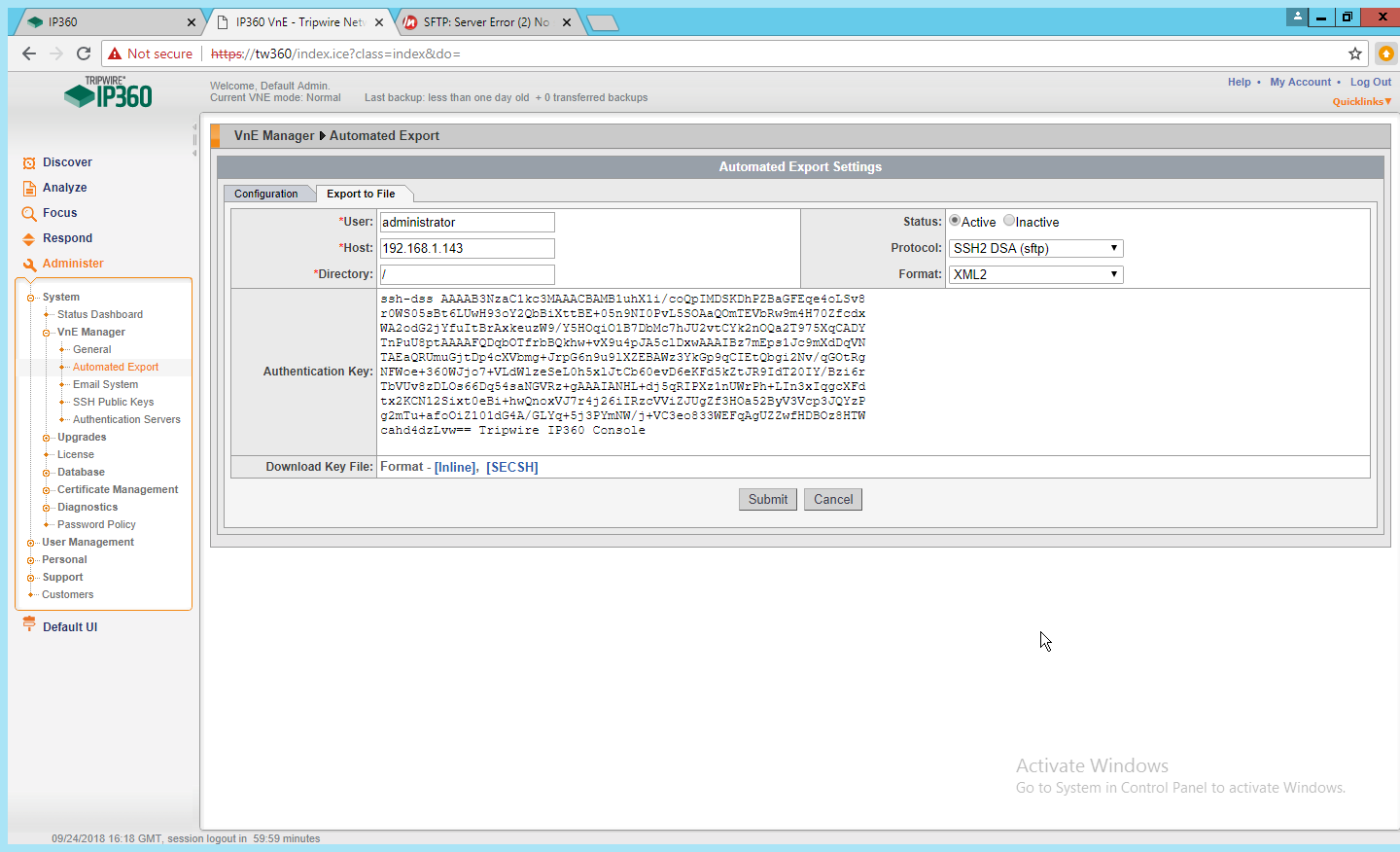Open the Quicklinks dropdown
The height and width of the screenshot is (852, 1400).
[1361, 101]
